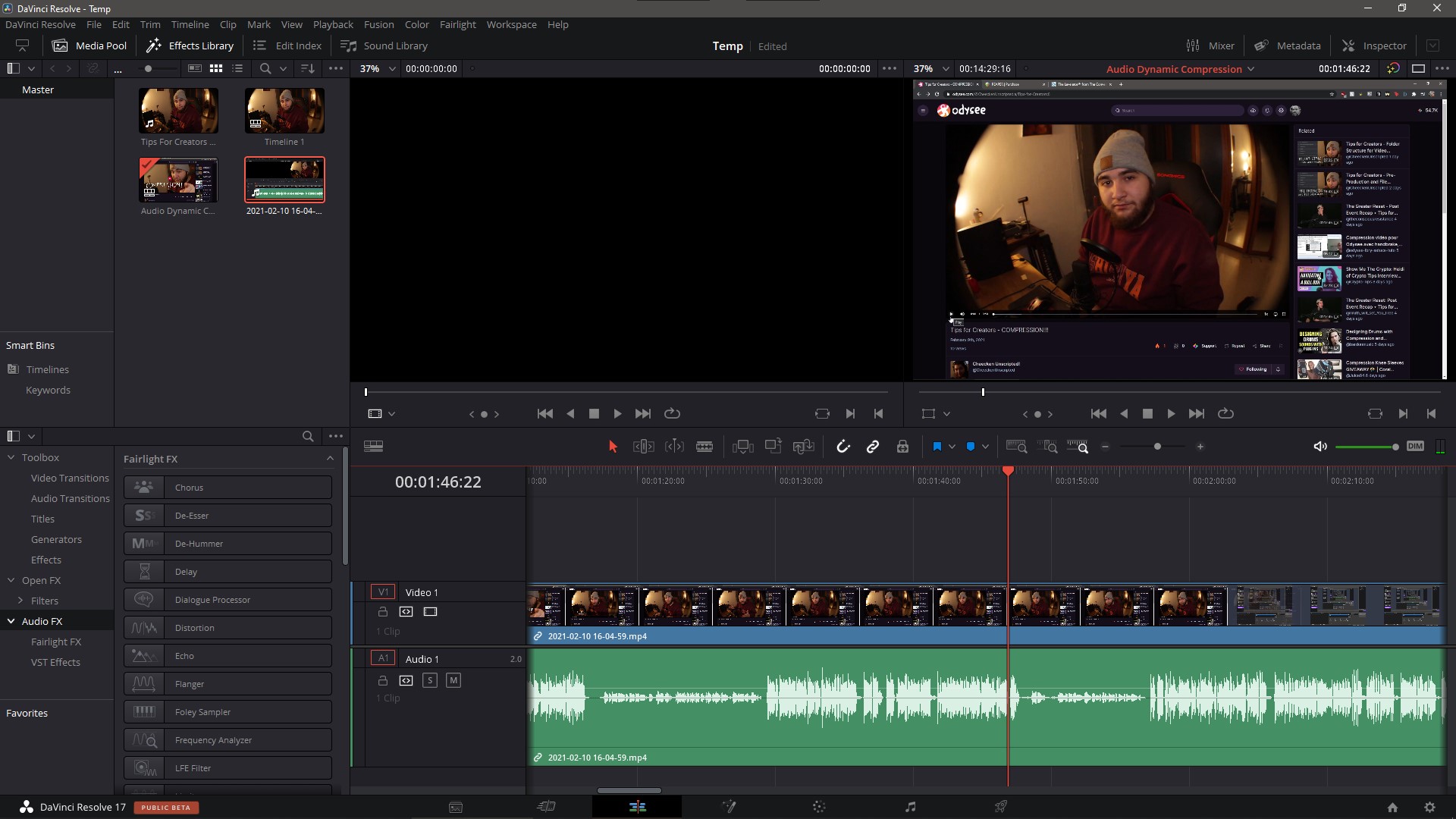
Task: Open the Color page icon
Action: click(819, 807)
